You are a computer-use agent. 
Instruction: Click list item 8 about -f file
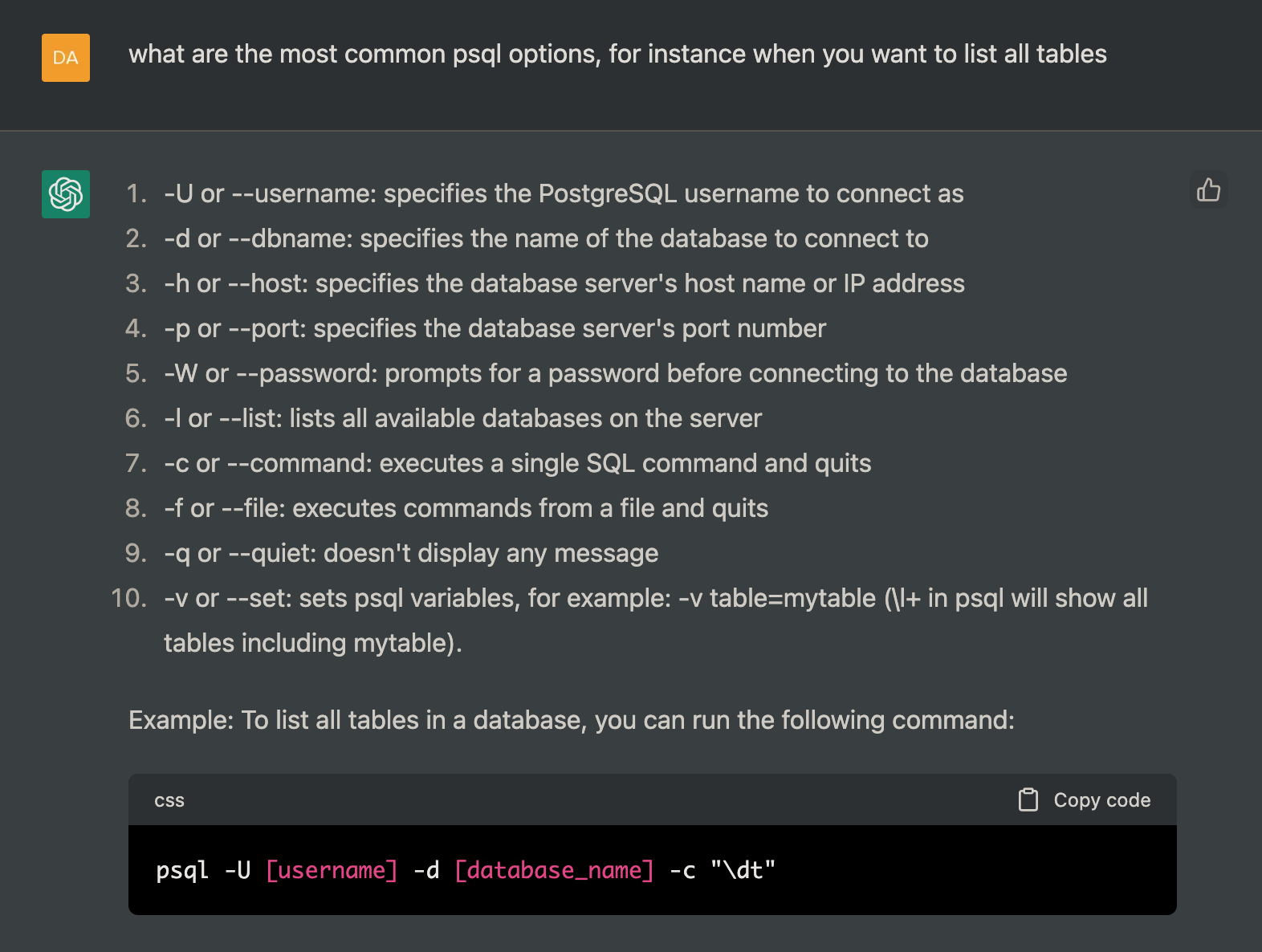[466, 508]
